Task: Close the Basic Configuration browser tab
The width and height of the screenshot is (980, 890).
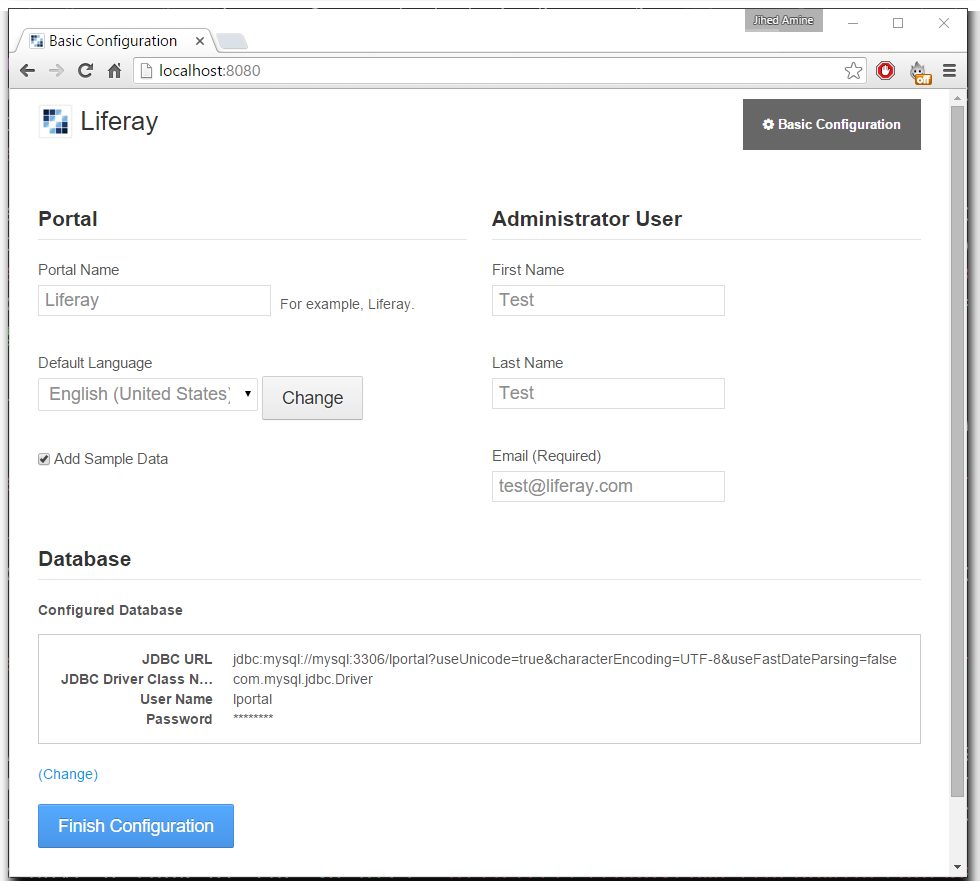Action: coord(200,41)
